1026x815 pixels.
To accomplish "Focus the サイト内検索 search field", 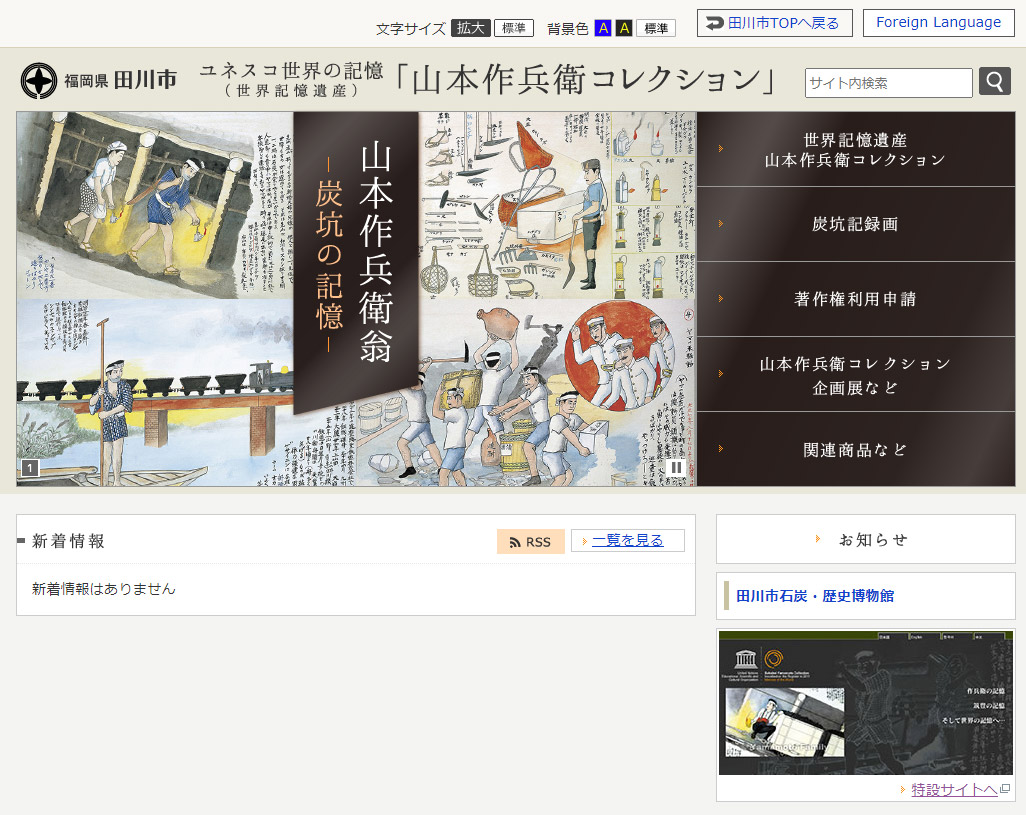I will [x=889, y=83].
